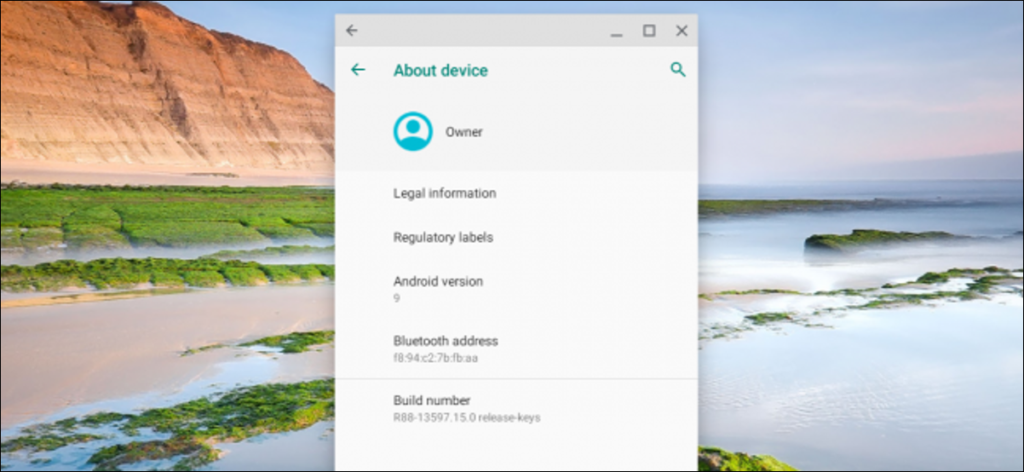Screen dimensions: 1024x472
Task: Minimize the About device window
Action: coord(616,31)
